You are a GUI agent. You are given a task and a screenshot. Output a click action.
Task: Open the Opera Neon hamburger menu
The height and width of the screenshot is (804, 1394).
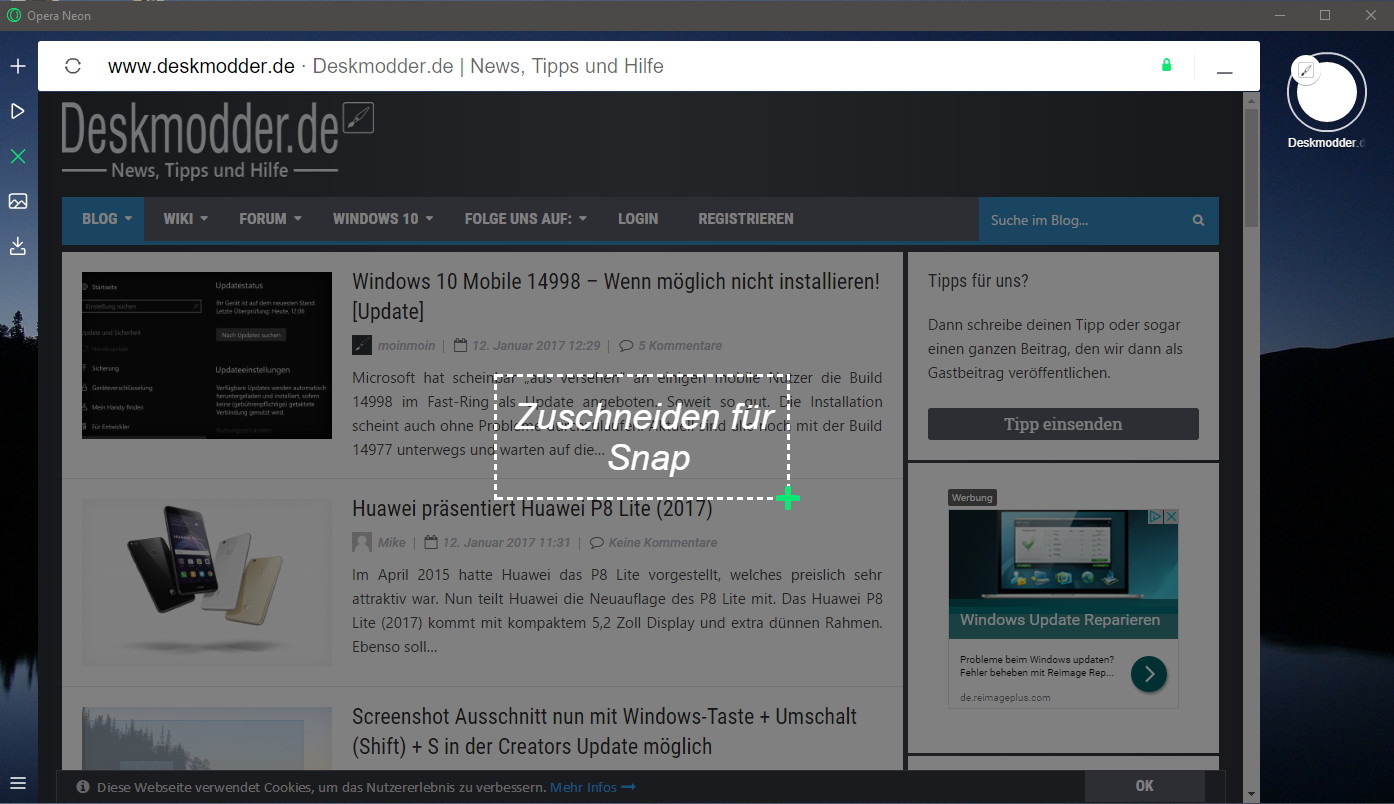18,783
